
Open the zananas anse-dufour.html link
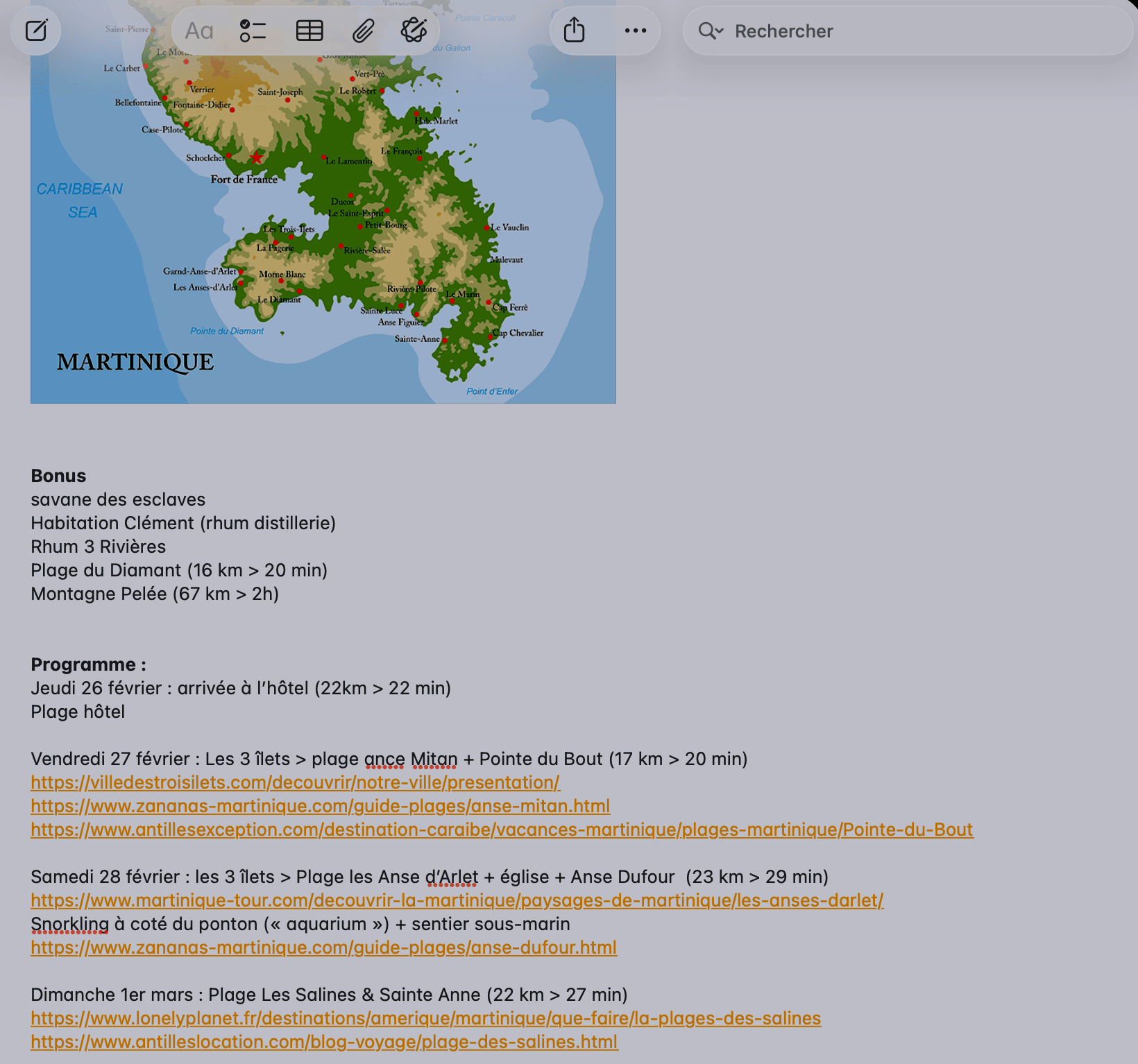click(x=323, y=947)
